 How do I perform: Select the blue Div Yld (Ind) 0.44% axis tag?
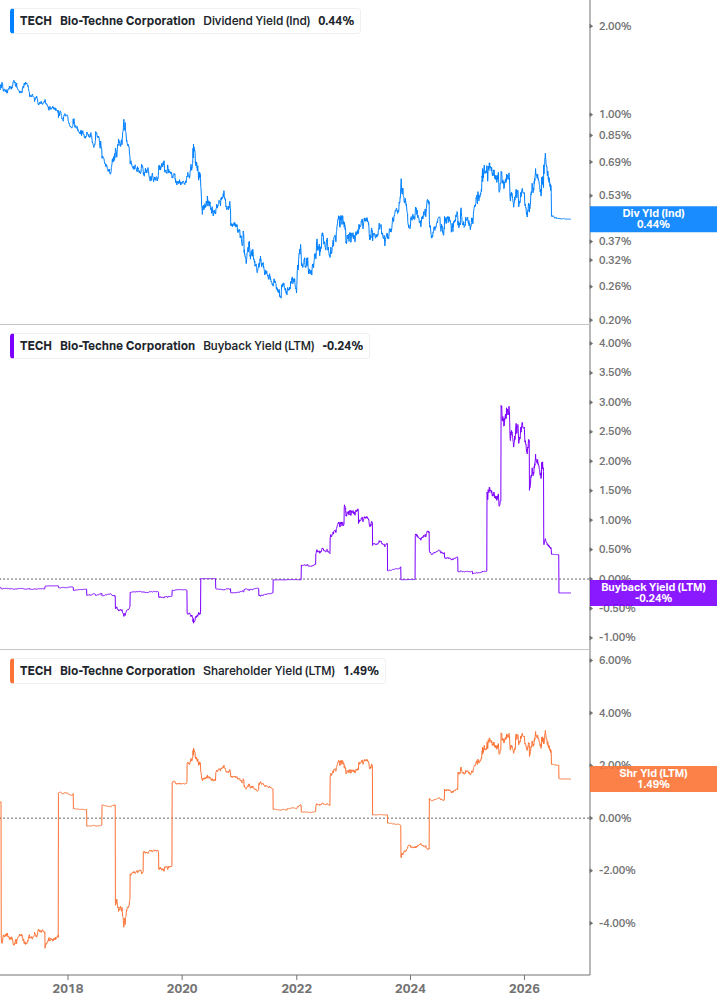click(653, 219)
